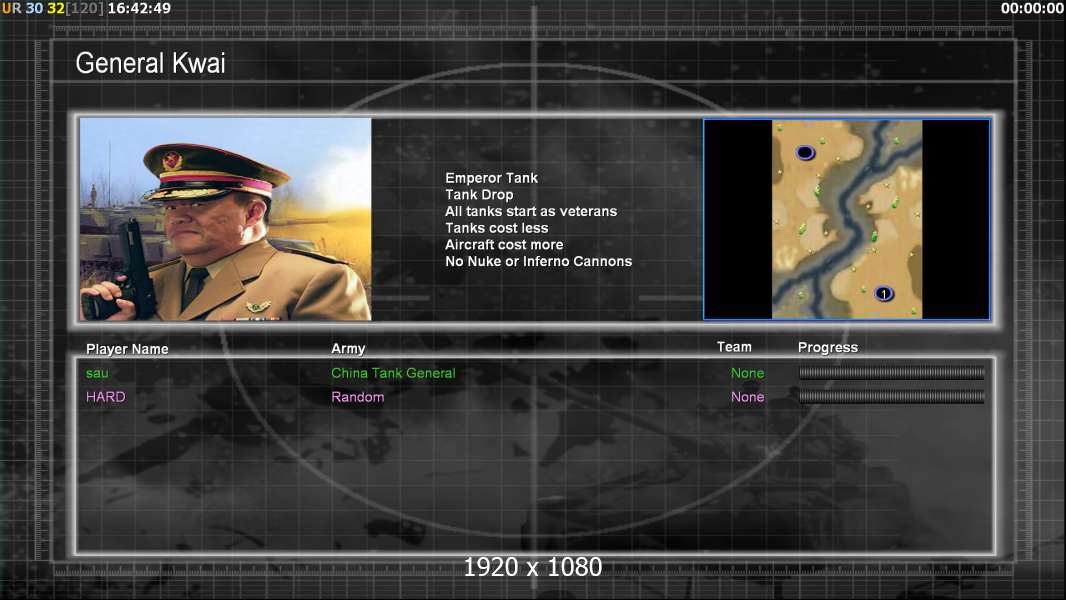Click the team value 'None' for HARD

747,397
